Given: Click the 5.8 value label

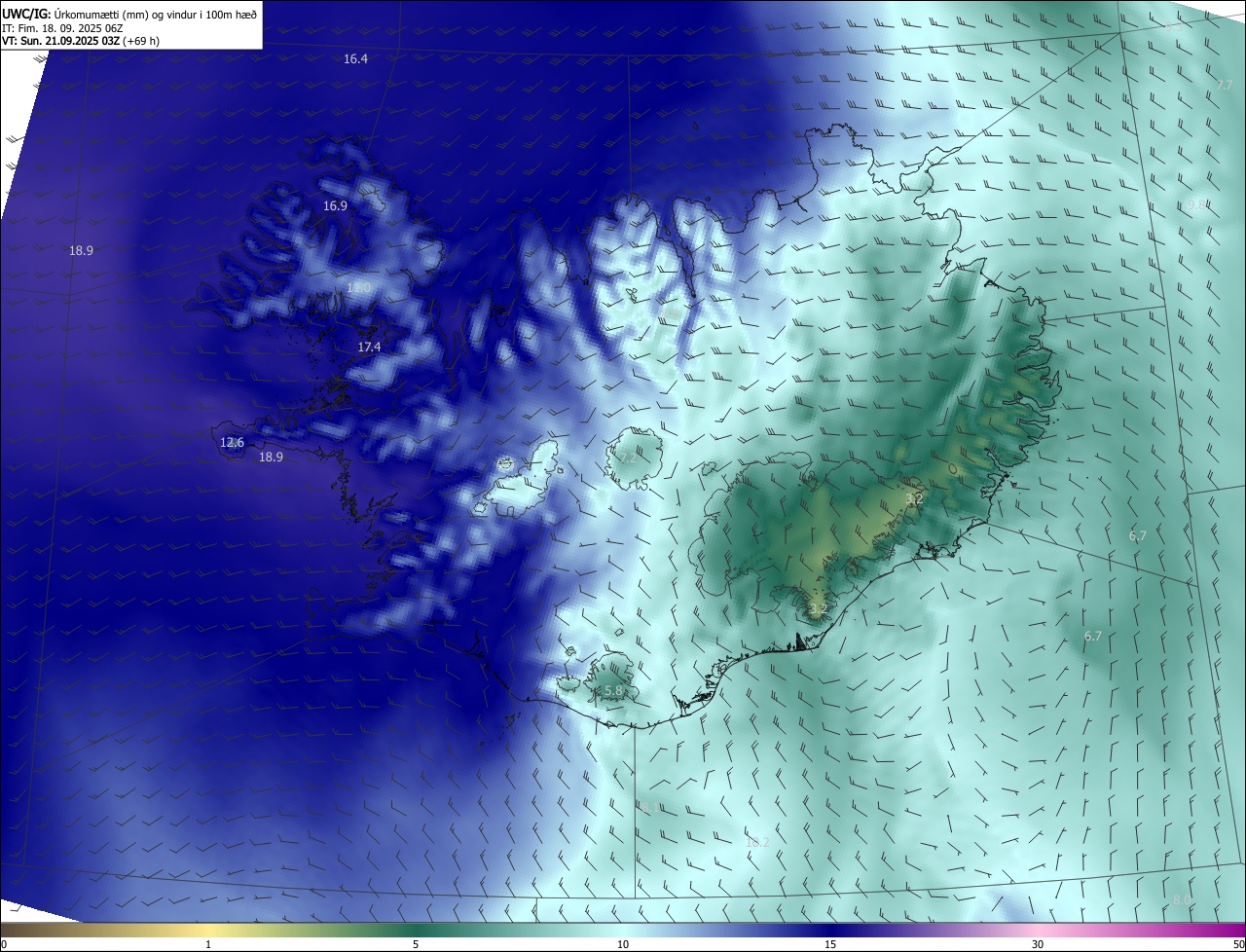Looking at the screenshot, I should point(613,691).
